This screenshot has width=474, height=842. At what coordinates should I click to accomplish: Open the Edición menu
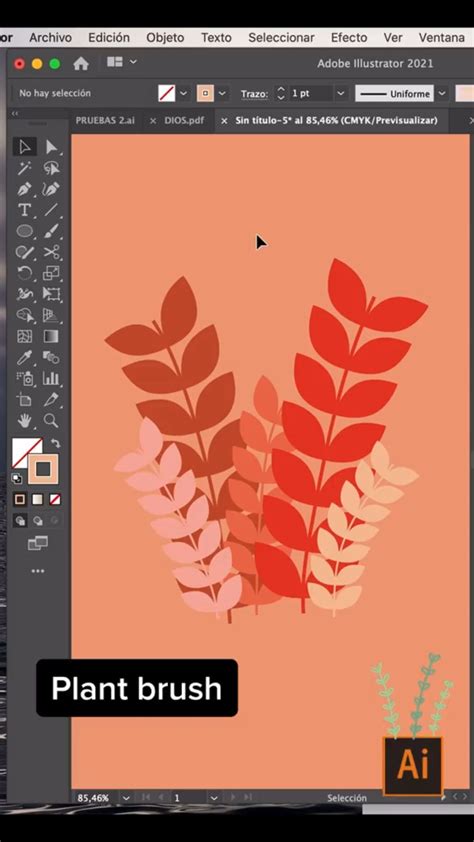click(x=109, y=38)
